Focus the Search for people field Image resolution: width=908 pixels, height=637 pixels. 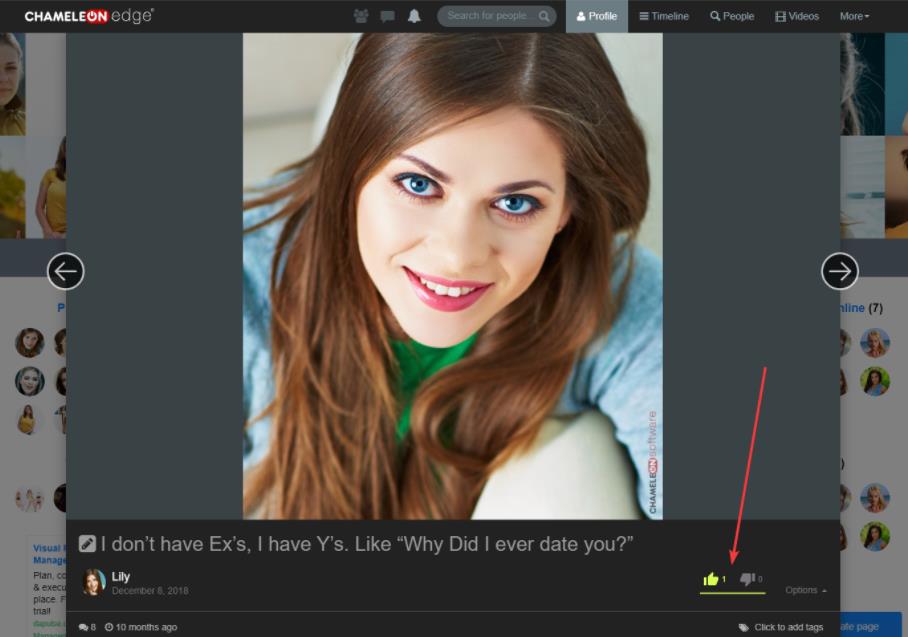pos(488,16)
